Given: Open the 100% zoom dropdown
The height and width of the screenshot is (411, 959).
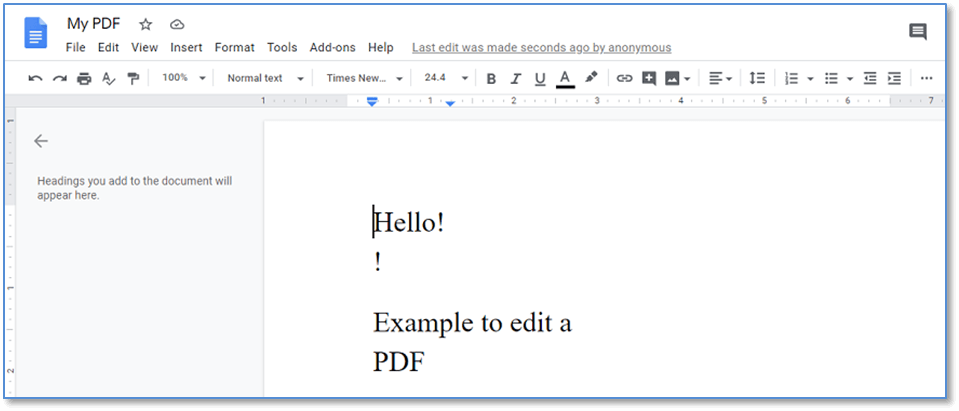Looking at the screenshot, I should [x=184, y=78].
